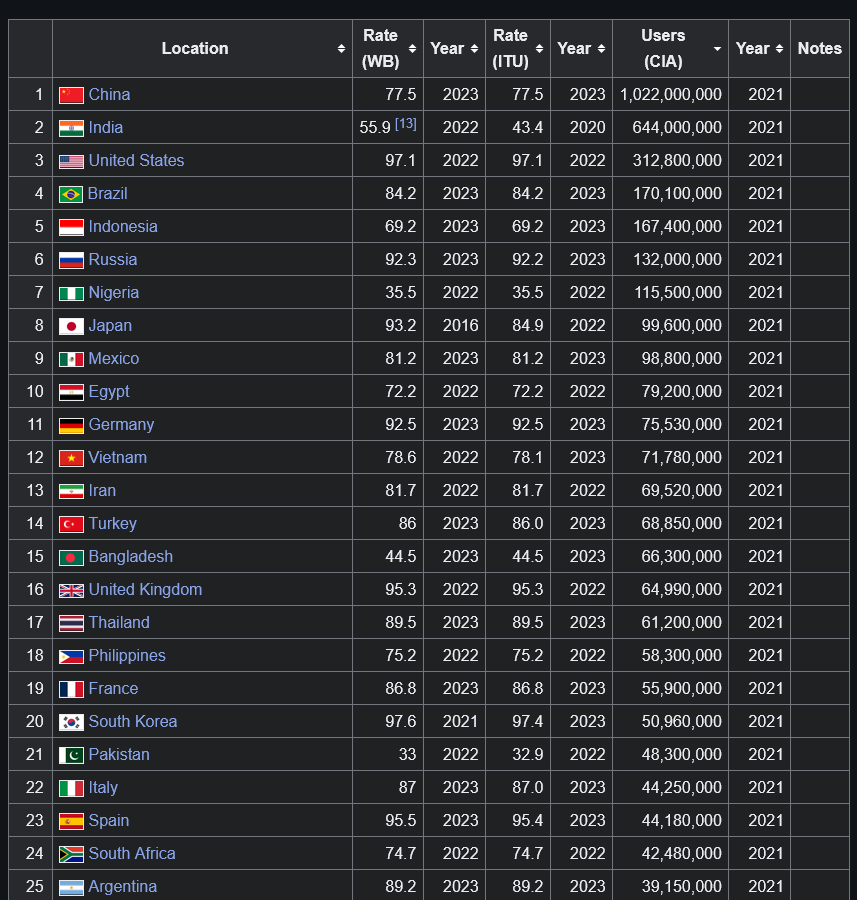Open the Argentina article link

[122, 887]
